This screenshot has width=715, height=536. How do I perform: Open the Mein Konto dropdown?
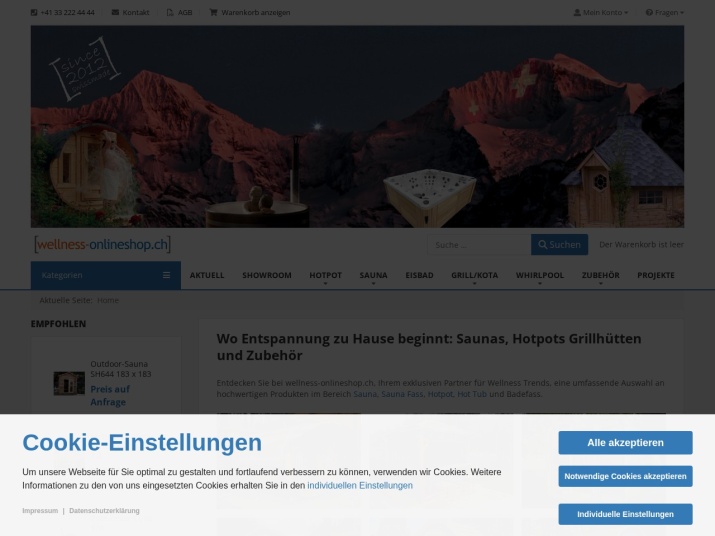[x=601, y=12]
